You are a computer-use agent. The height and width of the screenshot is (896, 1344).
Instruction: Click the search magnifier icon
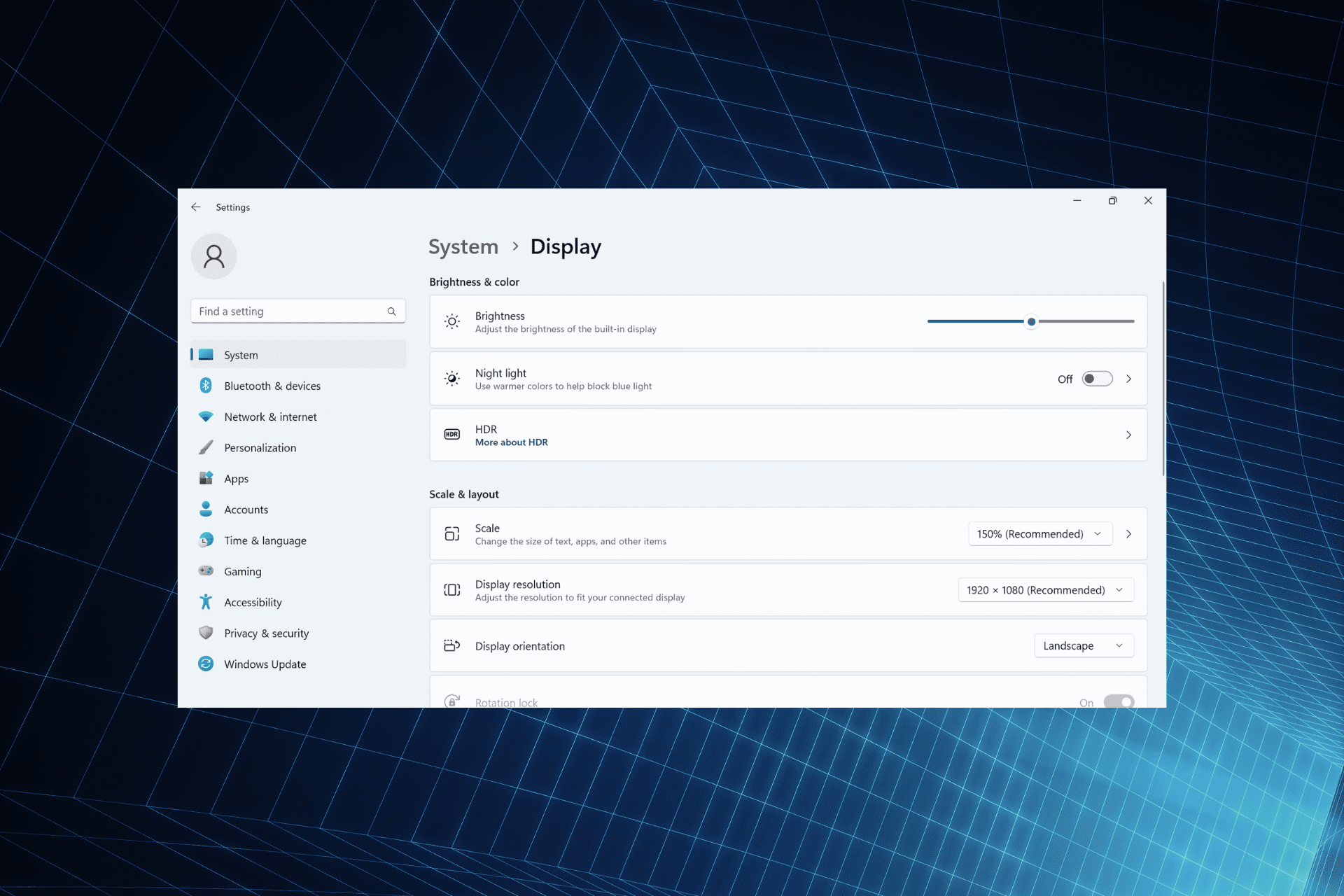(391, 311)
